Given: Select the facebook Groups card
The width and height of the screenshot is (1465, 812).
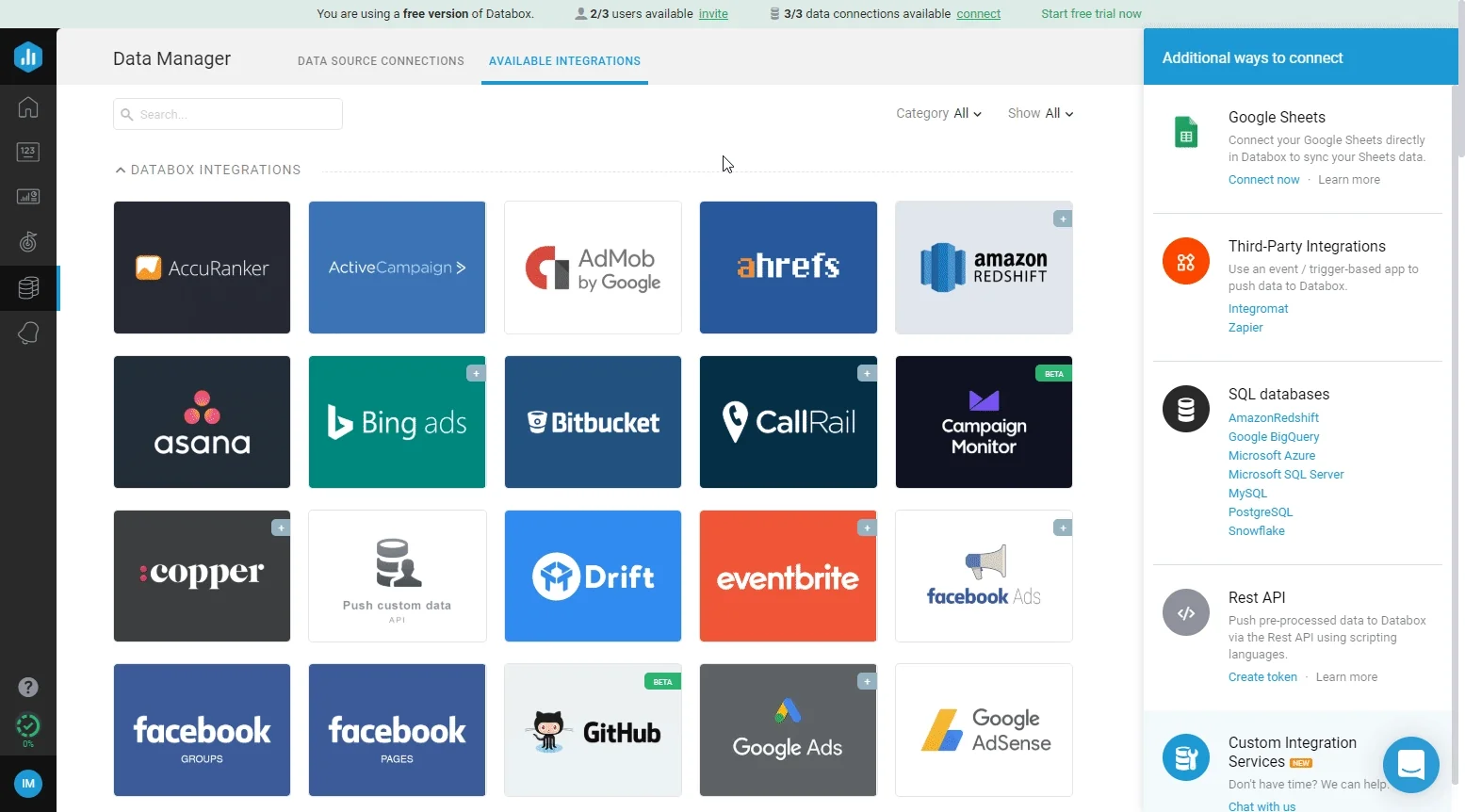Looking at the screenshot, I should [x=202, y=730].
